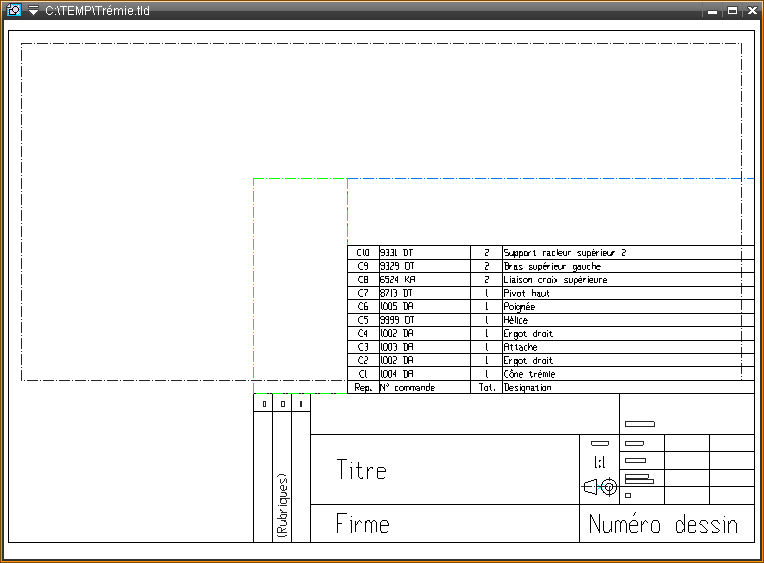Maximize the Trémie.tld drawing window
Viewport: 764px width, 563px height.
pyautogui.click(x=732, y=10)
